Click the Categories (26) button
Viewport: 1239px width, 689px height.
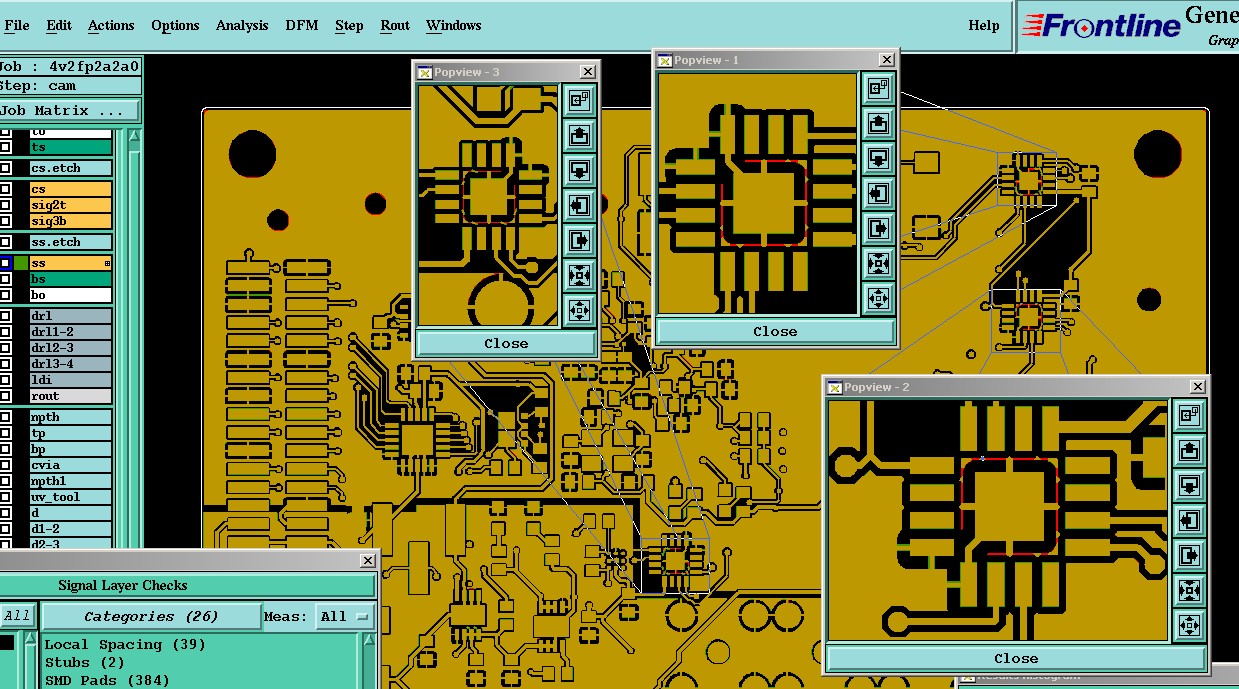(150, 616)
